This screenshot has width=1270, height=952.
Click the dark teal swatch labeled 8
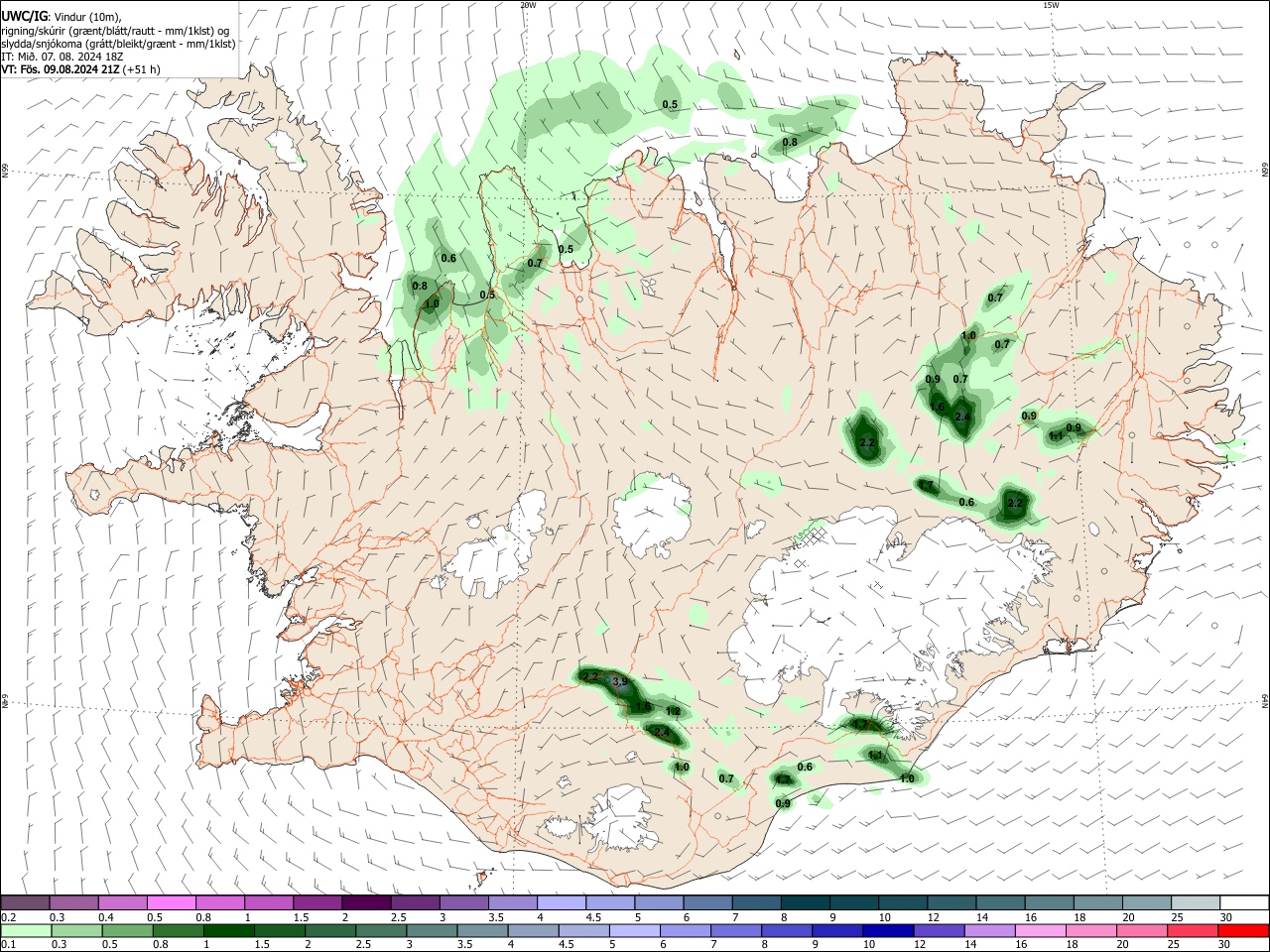pyautogui.click(x=806, y=902)
